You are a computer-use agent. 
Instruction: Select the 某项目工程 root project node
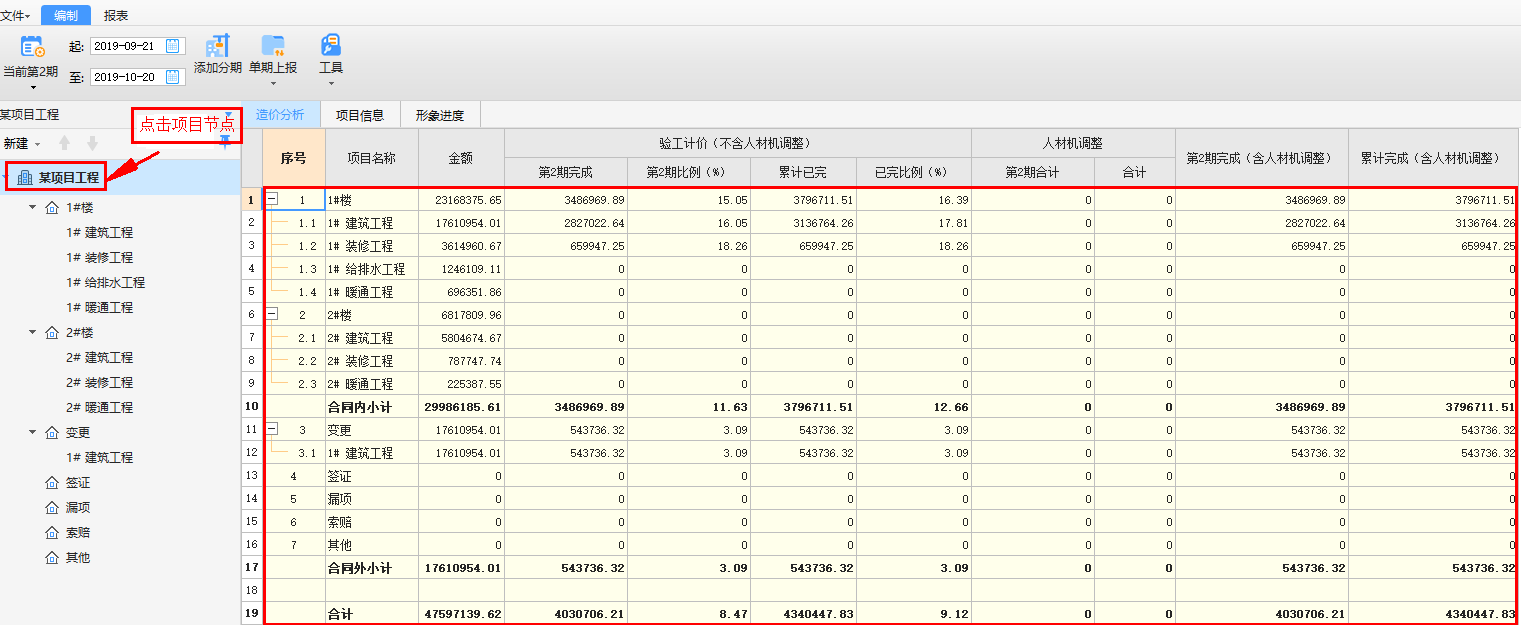click(68, 178)
